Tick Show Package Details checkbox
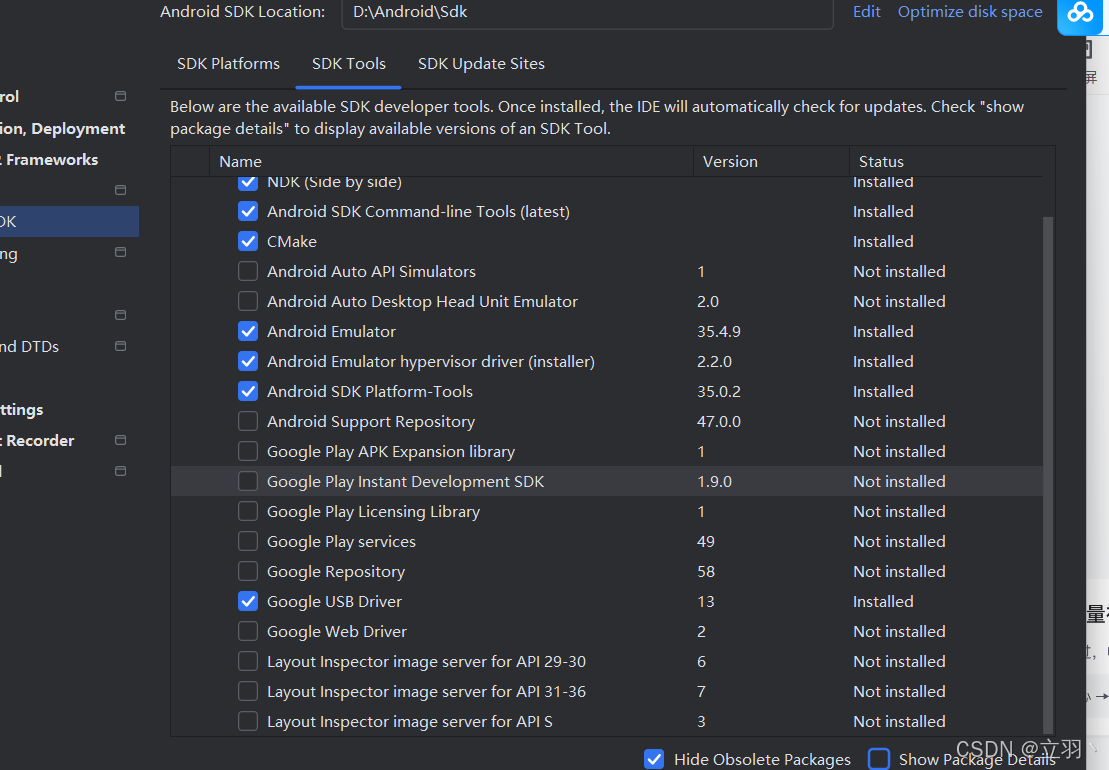Screen dimensions: 1109x770 click(x=878, y=759)
